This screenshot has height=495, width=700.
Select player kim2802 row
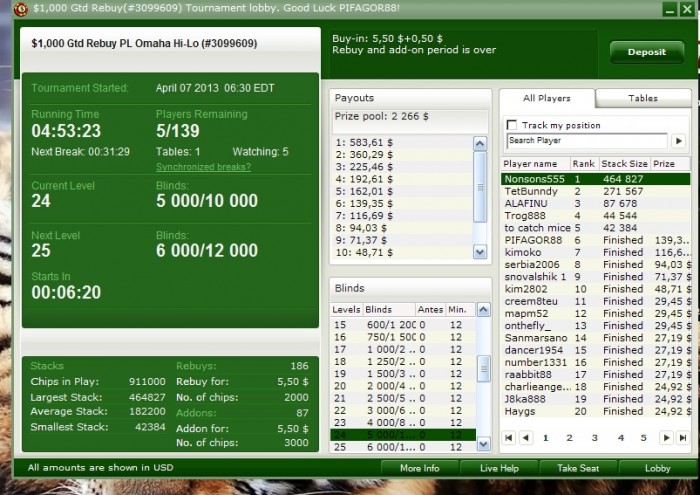point(596,289)
